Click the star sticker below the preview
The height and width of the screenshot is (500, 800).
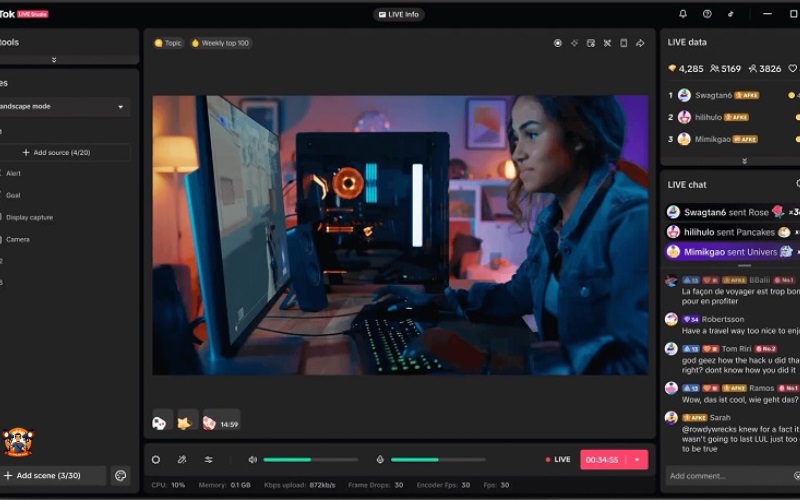[184, 423]
